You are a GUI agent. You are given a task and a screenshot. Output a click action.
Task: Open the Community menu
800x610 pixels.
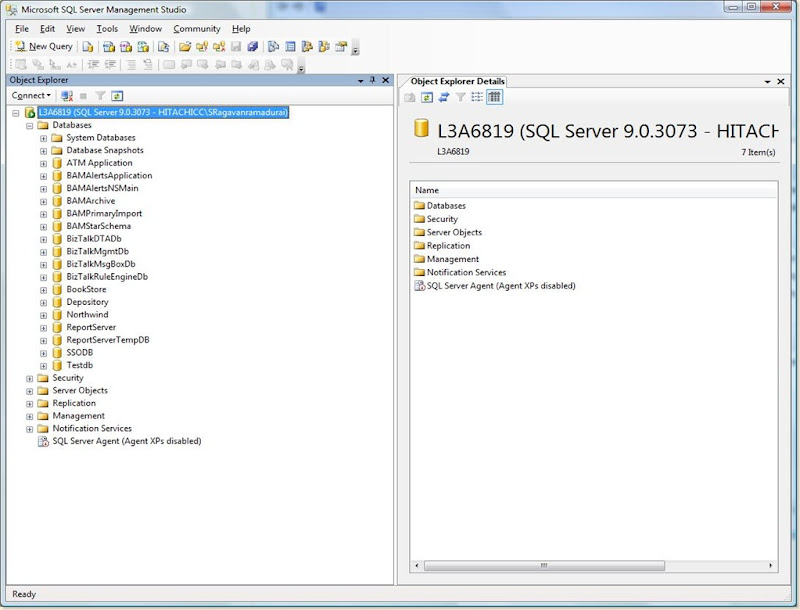196,29
